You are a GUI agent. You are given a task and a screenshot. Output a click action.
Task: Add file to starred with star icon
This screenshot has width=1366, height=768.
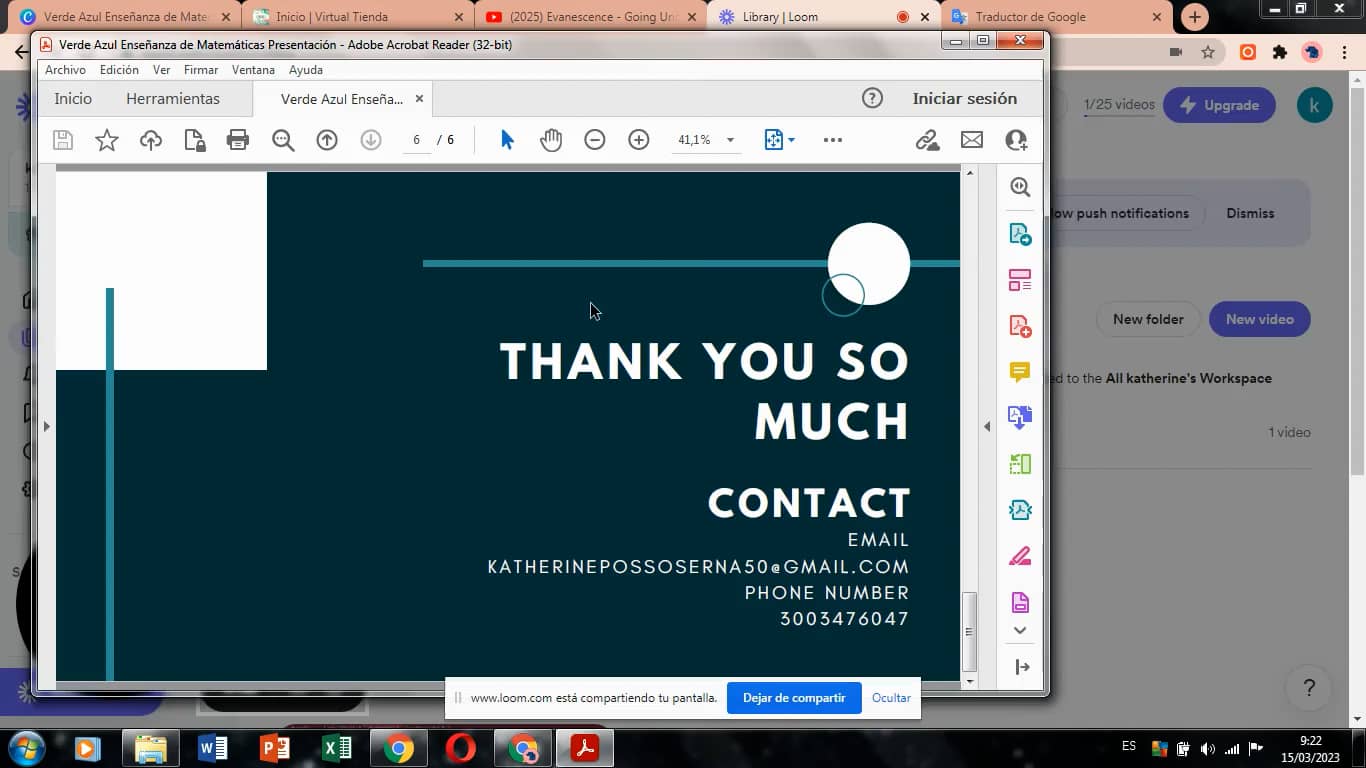click(x=107, y=140)
